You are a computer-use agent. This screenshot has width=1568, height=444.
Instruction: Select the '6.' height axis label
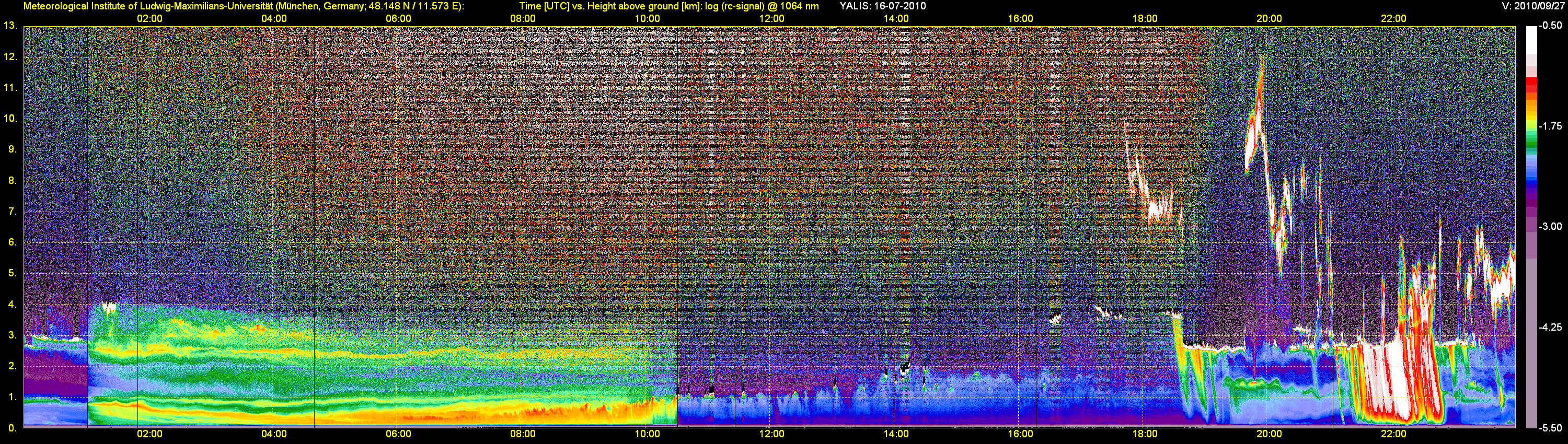[x=13, y=243]
